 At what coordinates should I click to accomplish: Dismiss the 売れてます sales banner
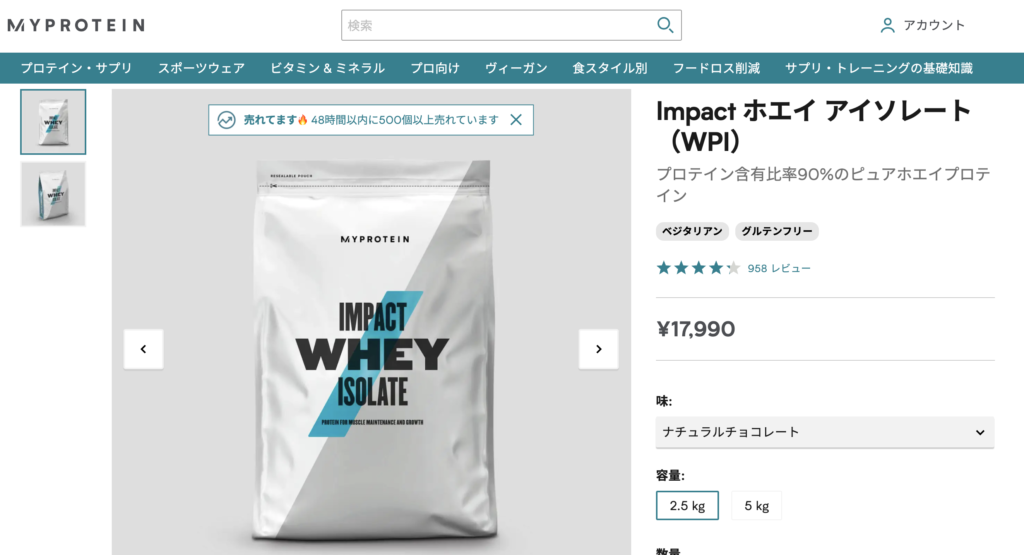[516, 120]
